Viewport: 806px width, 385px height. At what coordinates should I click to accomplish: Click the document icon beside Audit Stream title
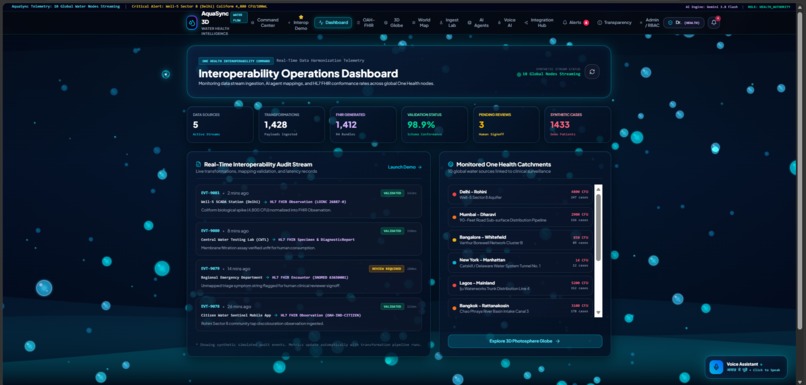pos(198,164)
